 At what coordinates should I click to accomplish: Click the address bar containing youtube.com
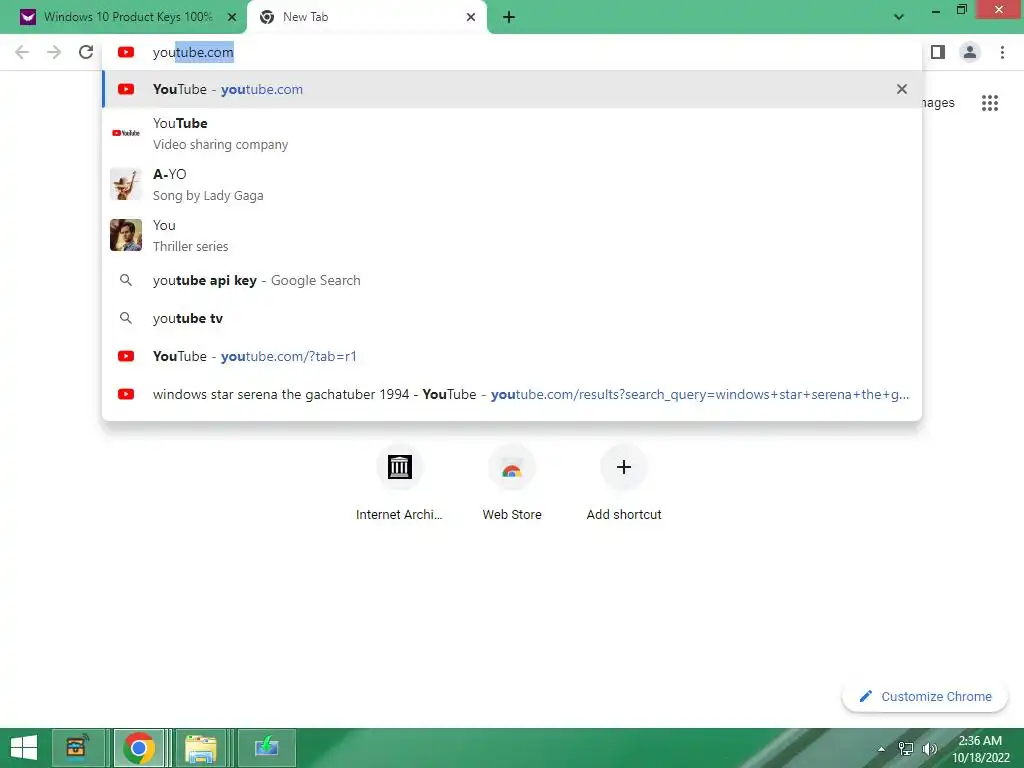pos(512,52)
